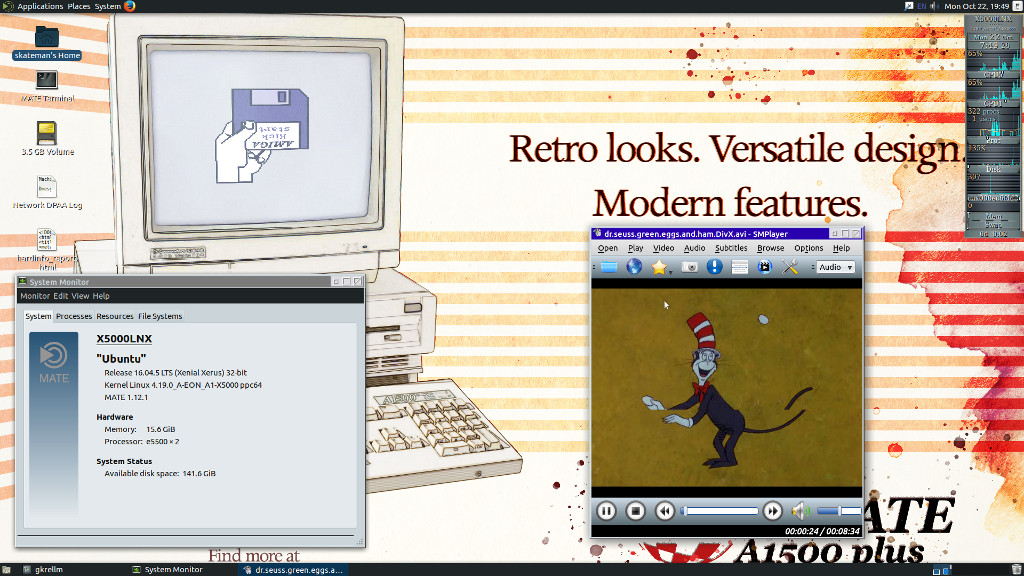Click the 'MATE 1.12.1' version text
This screenshot has height=576, width=1024.
click(126, 397)
